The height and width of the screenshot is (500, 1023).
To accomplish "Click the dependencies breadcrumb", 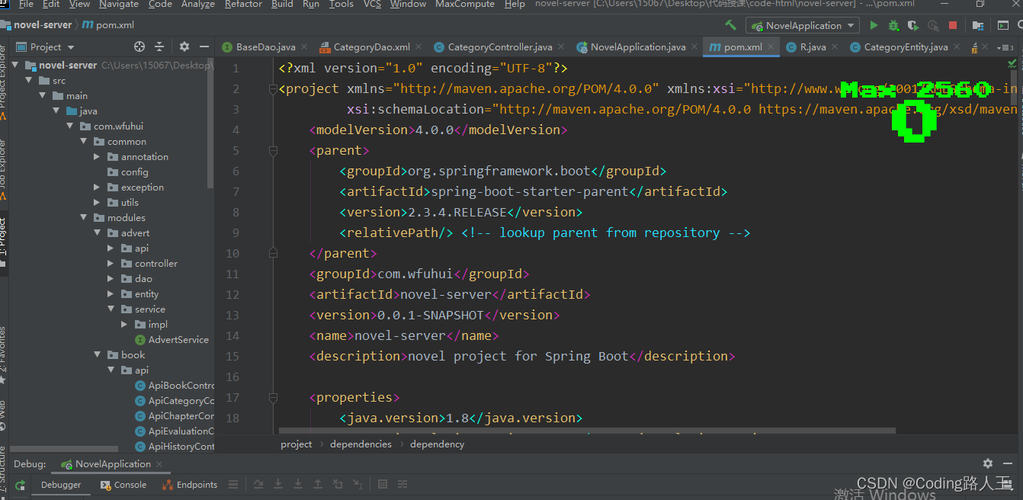I will click(x=361, y=444).
